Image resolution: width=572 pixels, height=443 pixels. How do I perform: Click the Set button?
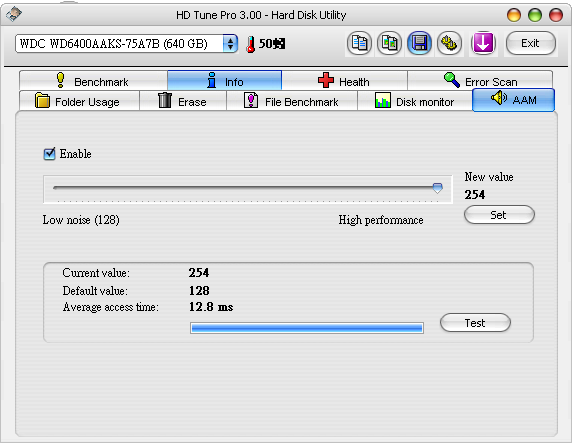tap(499, 215)
